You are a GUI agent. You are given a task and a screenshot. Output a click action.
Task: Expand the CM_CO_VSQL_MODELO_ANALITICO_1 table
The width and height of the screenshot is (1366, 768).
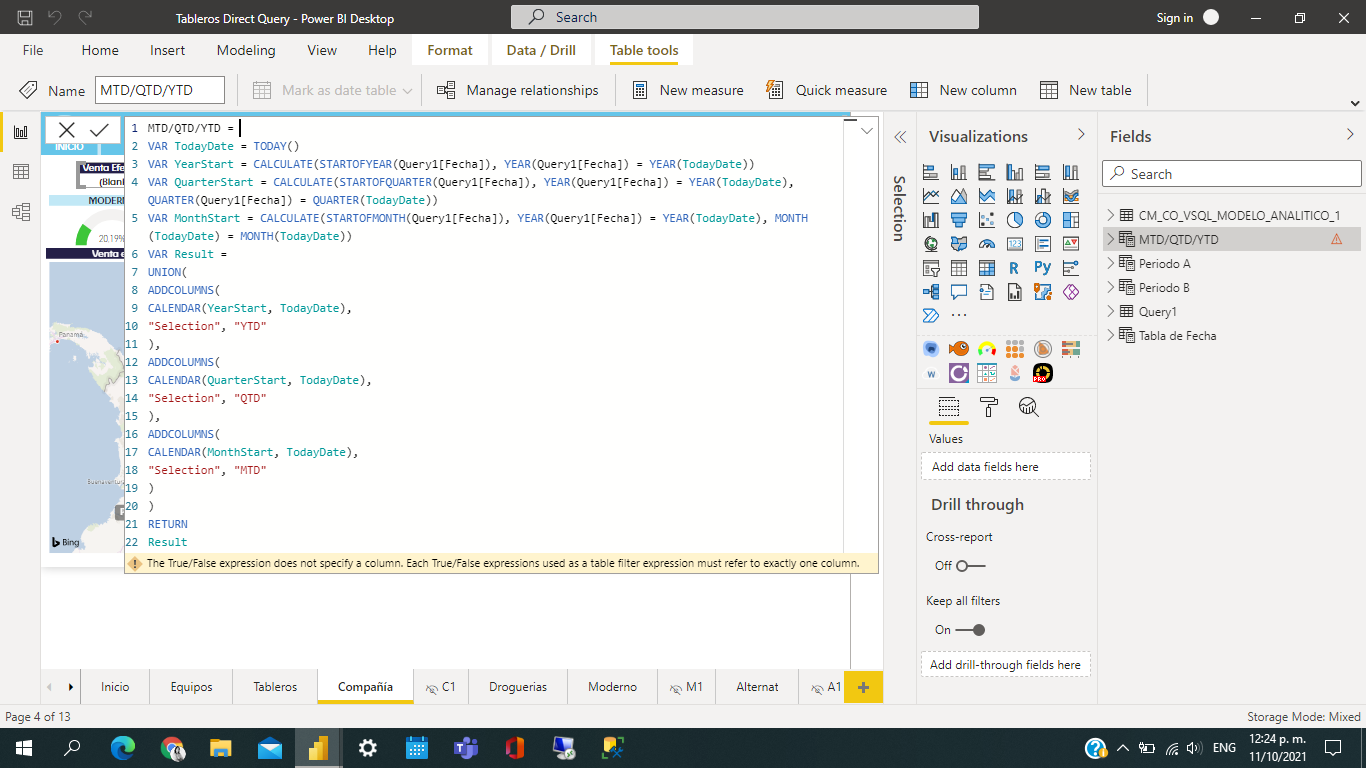click(1111, 215)
